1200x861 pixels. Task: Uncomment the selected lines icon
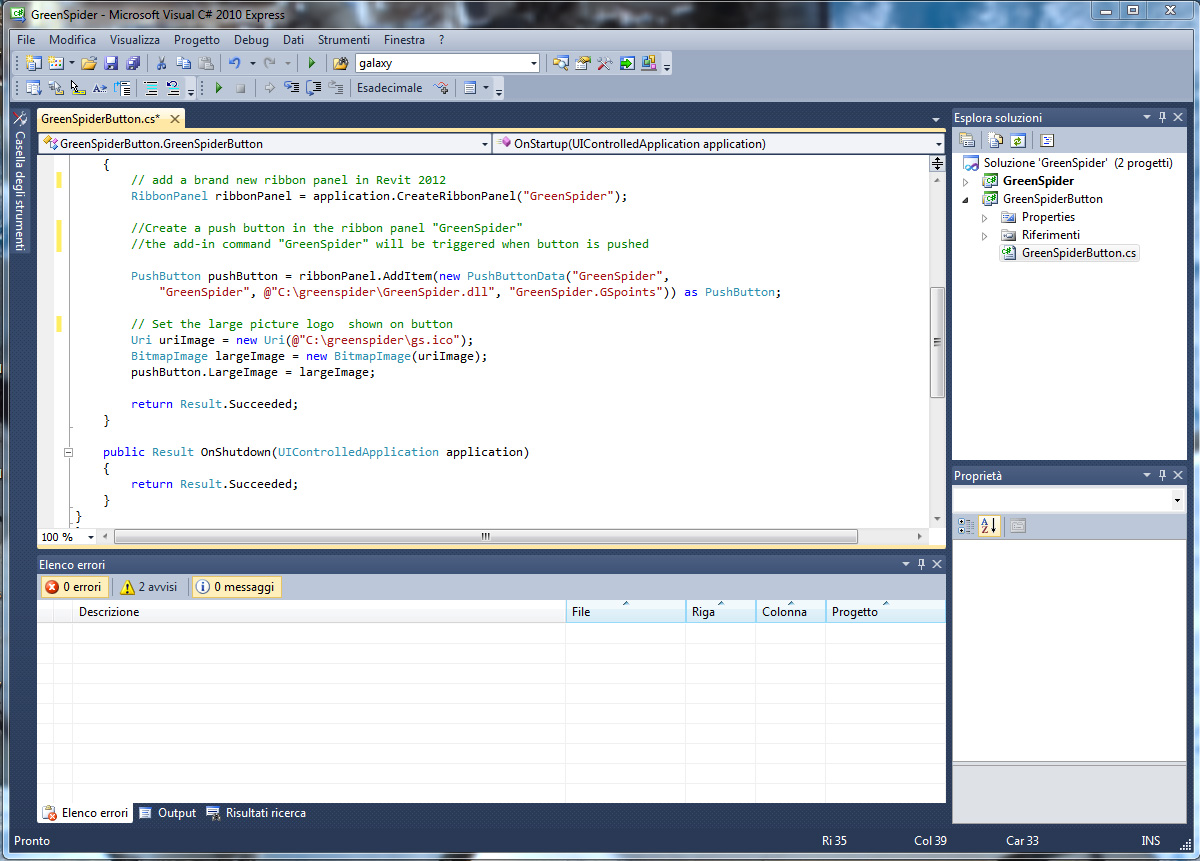click(x=173, y=88)
